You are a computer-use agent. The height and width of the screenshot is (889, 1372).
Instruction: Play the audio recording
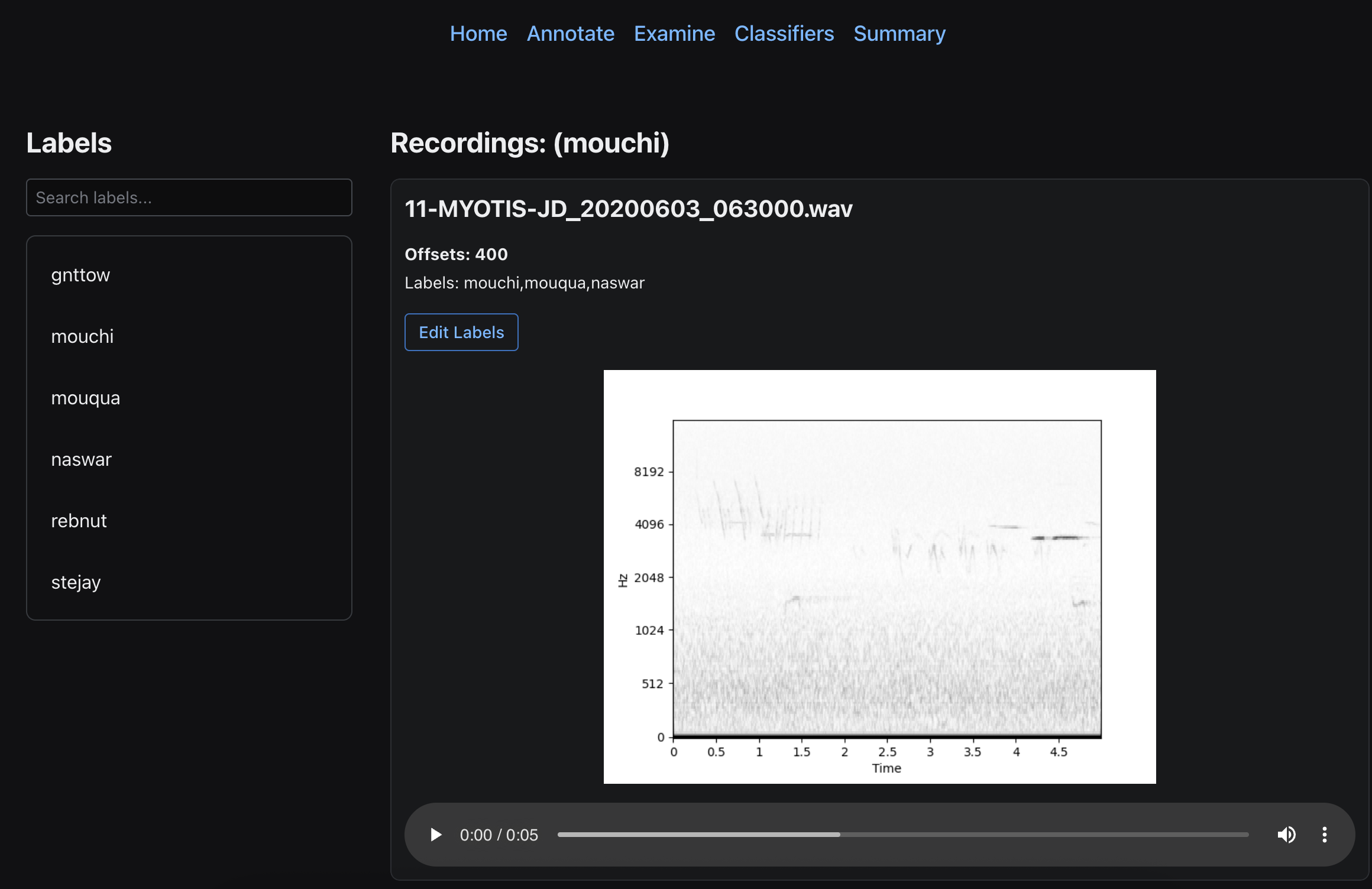coord(436,835)
